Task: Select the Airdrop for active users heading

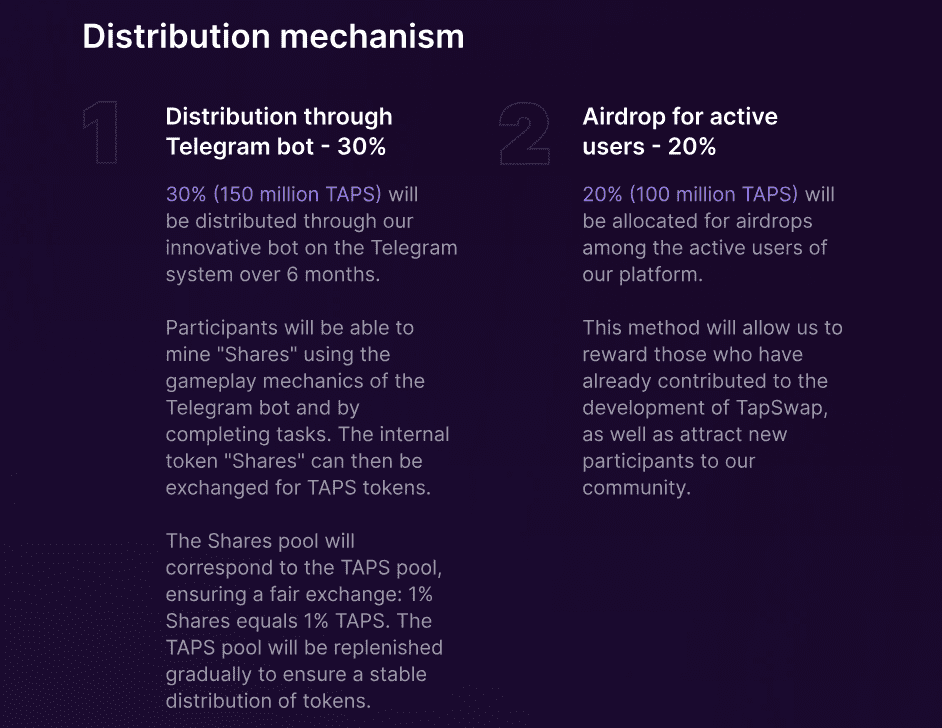Action: click(679, 132)
